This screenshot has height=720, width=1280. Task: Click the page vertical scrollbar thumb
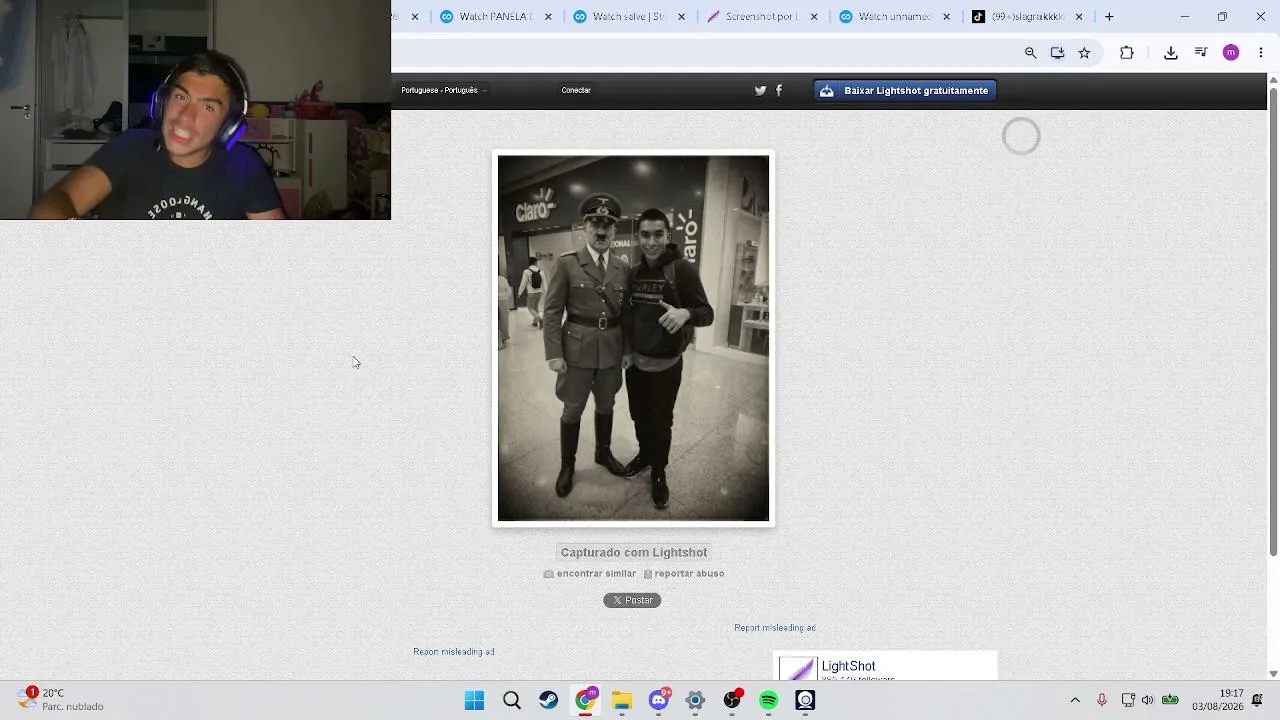tap(1273, 322)
